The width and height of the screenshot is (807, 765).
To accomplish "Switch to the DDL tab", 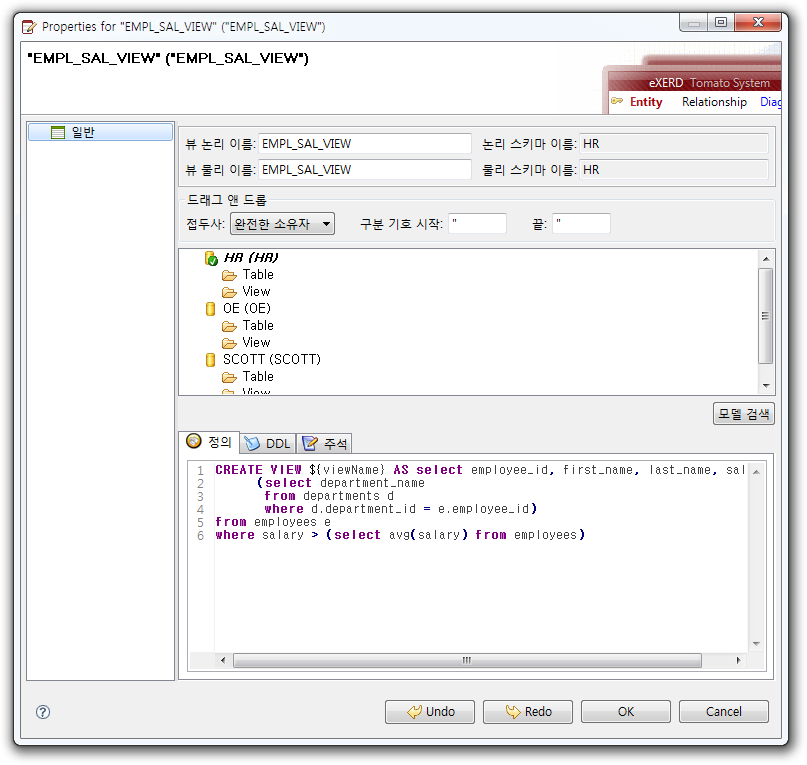I will [x=267, y=443].
